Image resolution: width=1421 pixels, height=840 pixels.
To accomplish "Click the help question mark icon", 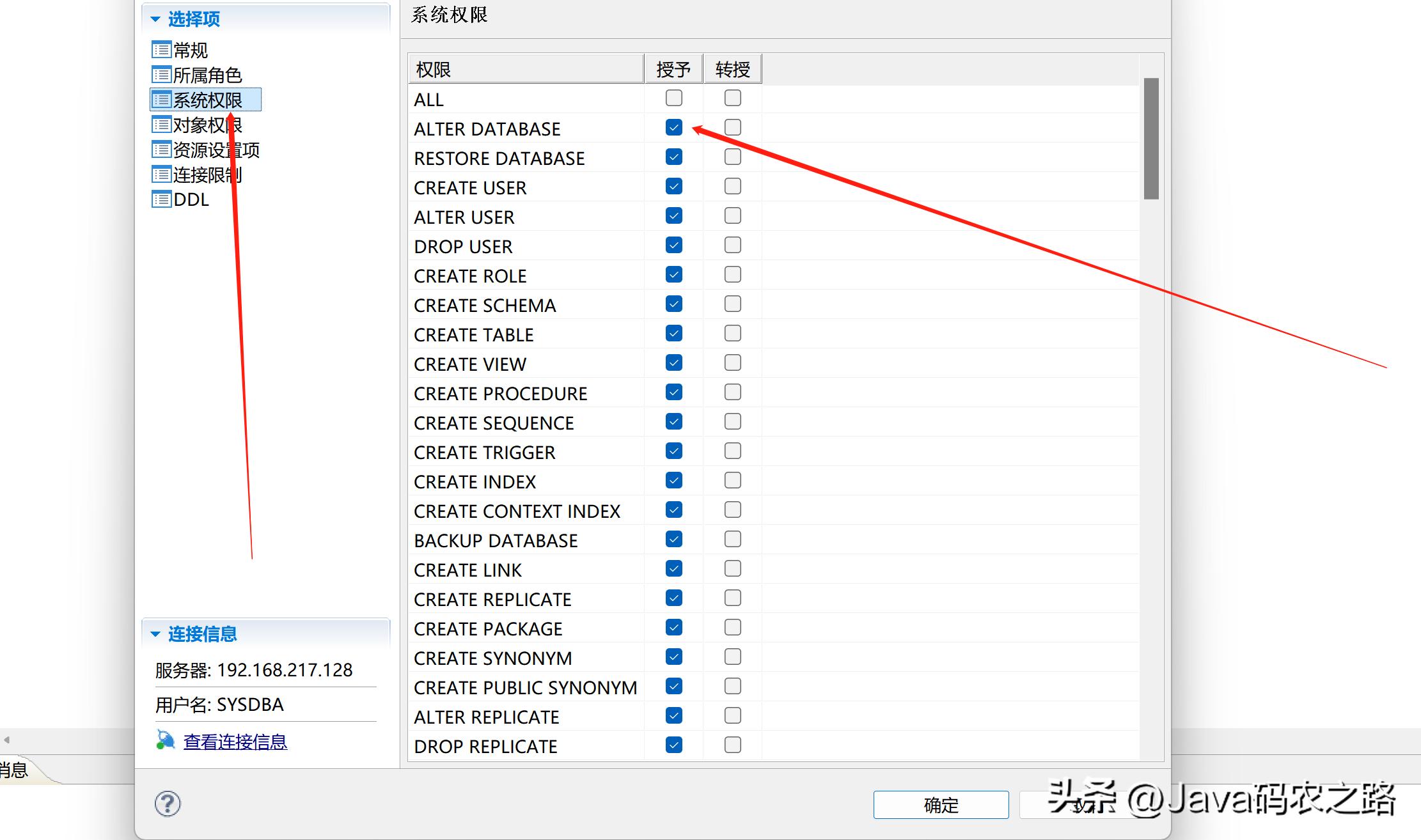I will tap(168, 804).
